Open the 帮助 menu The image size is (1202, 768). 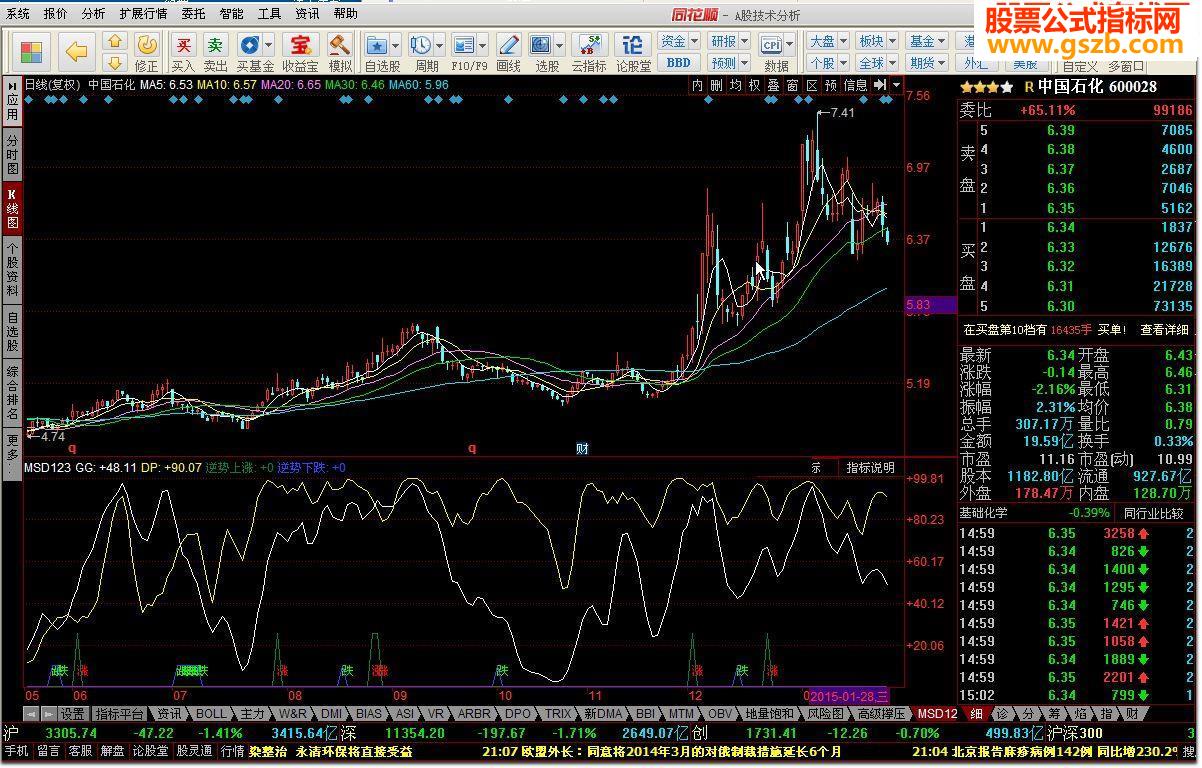pos(345,14)
